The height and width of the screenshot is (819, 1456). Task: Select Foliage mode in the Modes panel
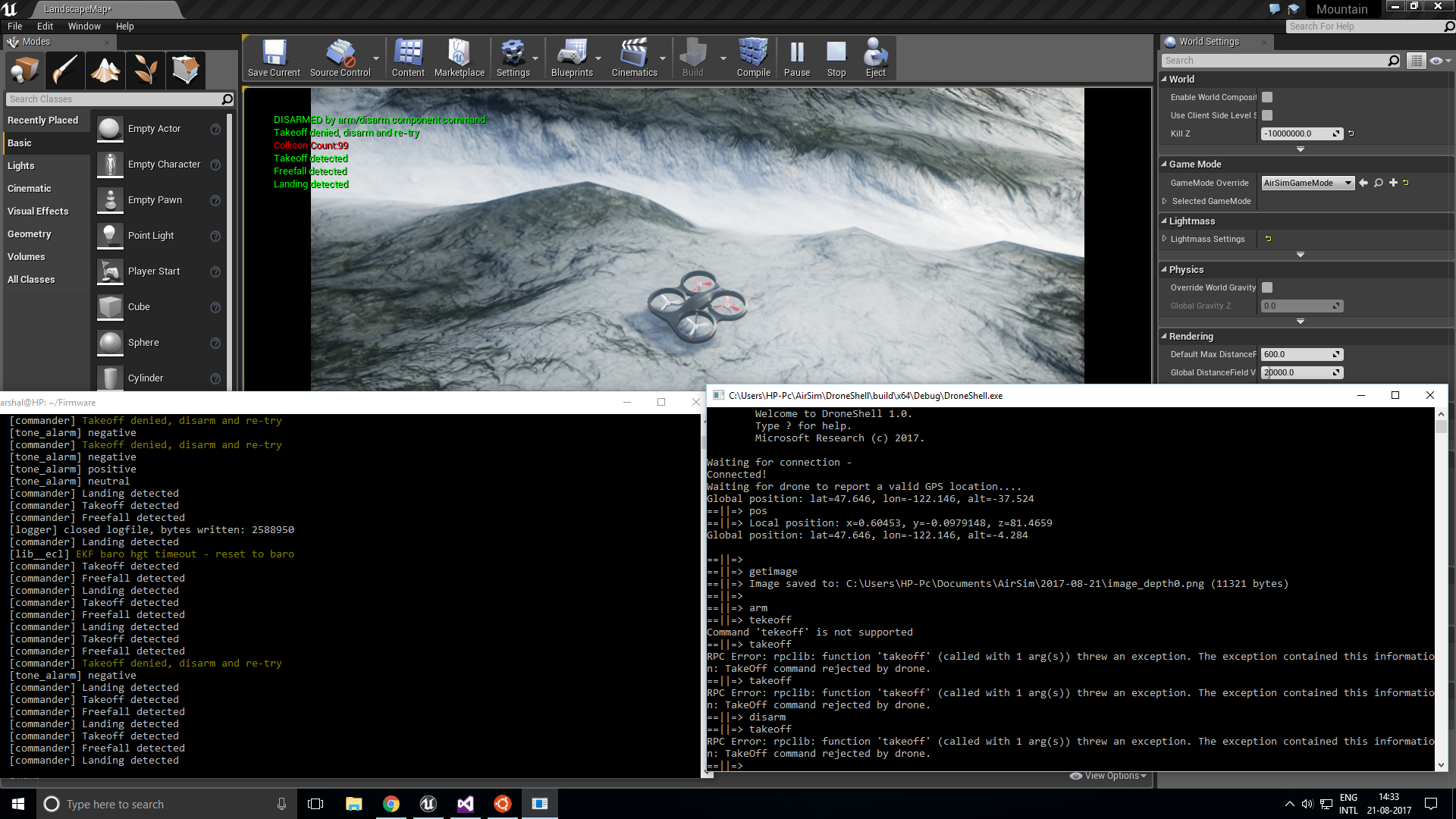pos(146,70)
